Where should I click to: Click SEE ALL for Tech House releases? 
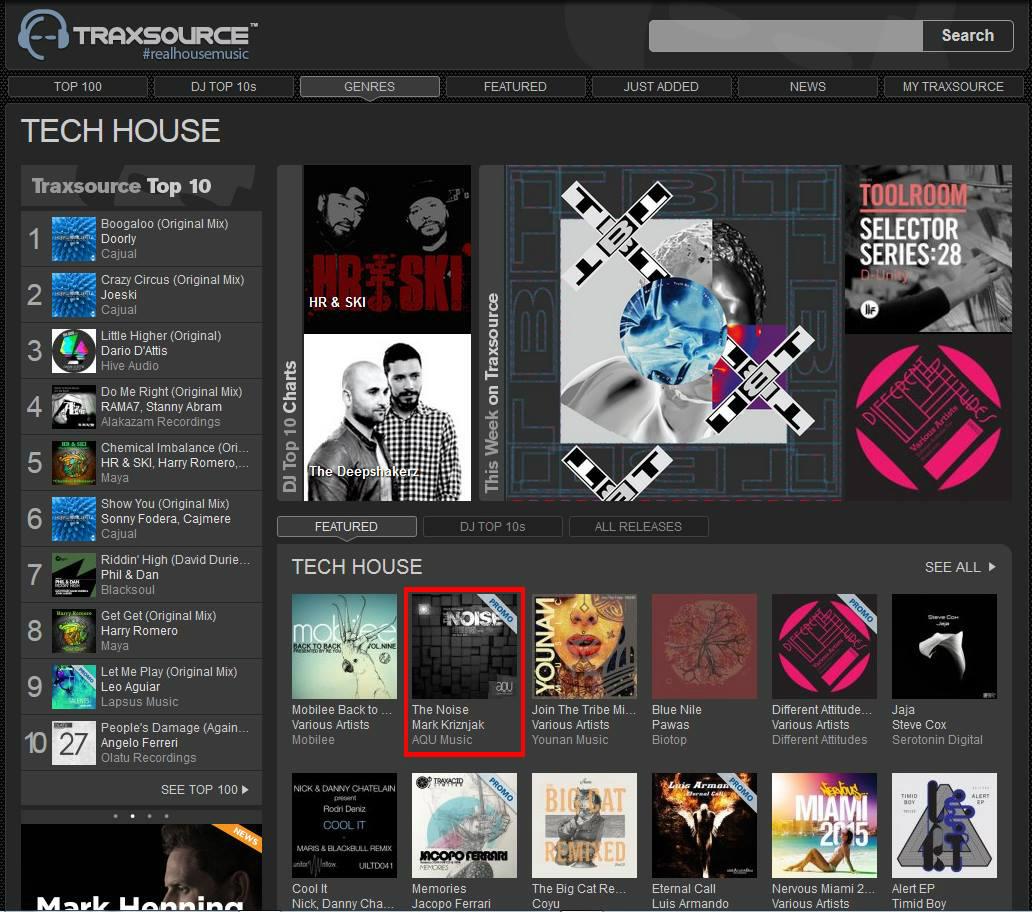click(950, 567)
